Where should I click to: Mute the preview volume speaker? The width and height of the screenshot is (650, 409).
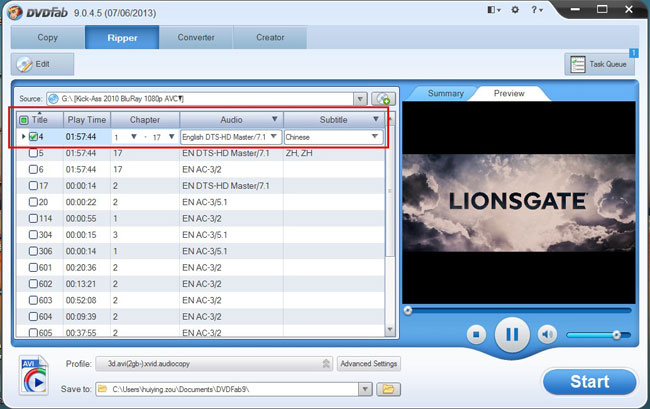tap(547, 334)
